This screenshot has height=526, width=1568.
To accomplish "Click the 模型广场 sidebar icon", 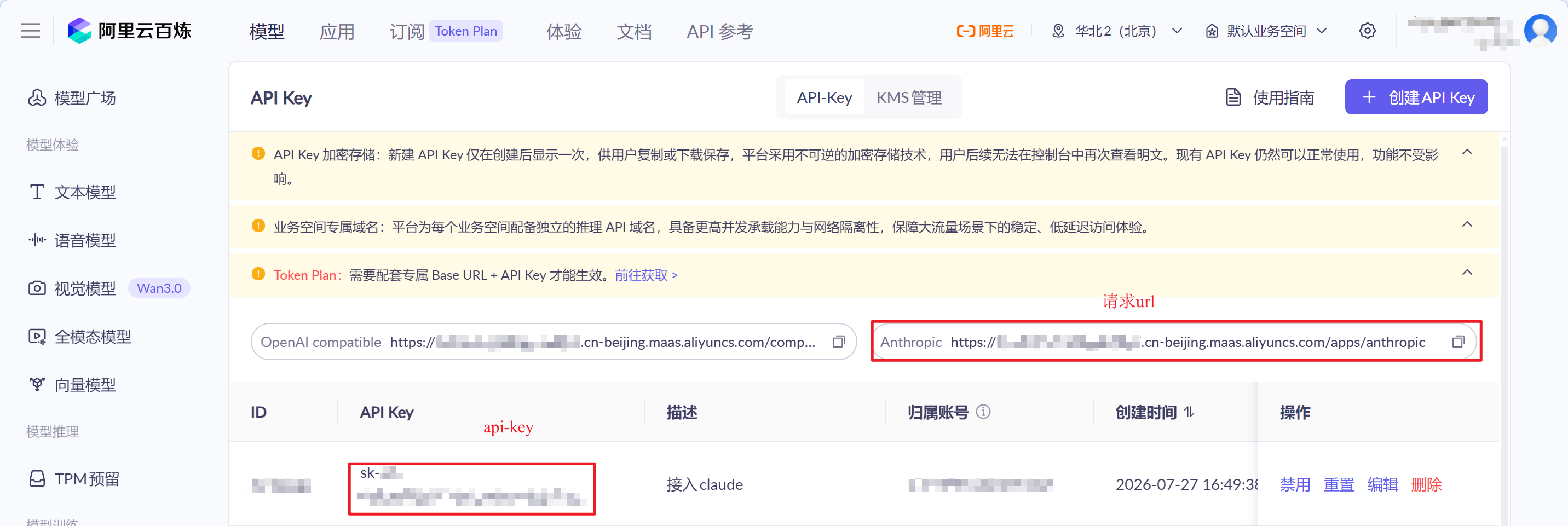I will 37,97.
